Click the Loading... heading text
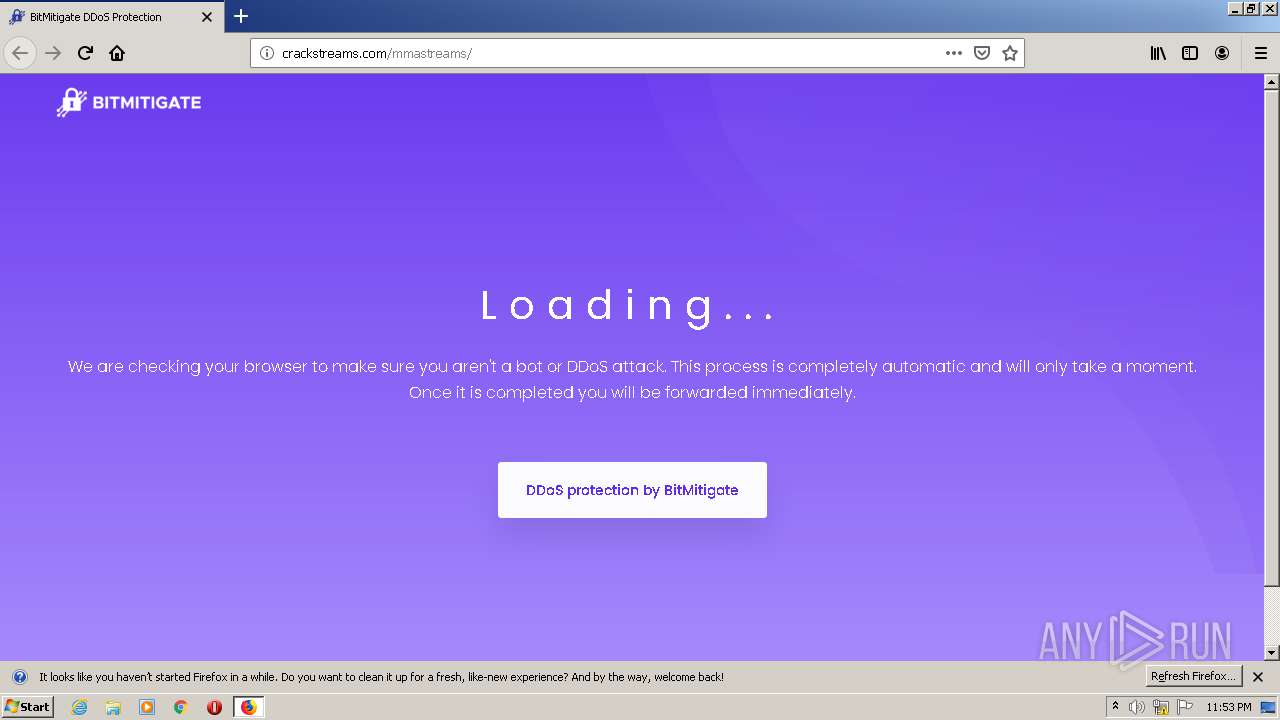 click(x=628, y=306)
